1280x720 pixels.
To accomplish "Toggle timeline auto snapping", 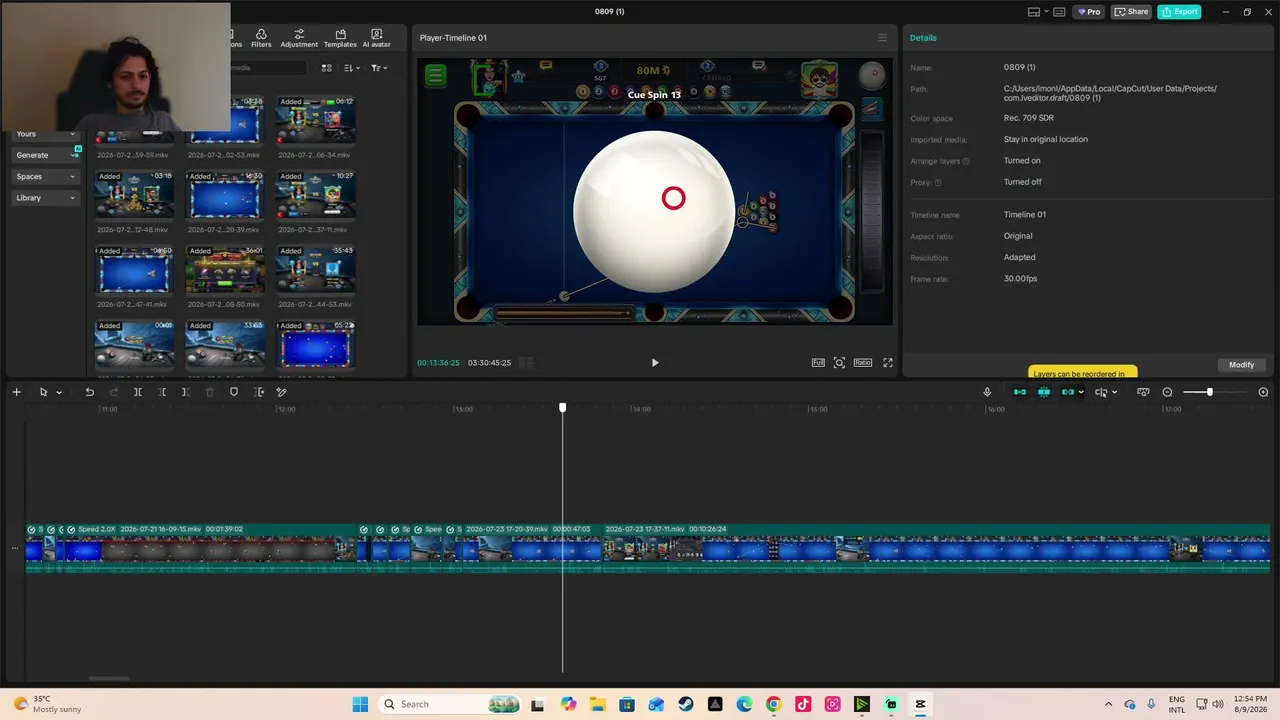I will 1044,392.
